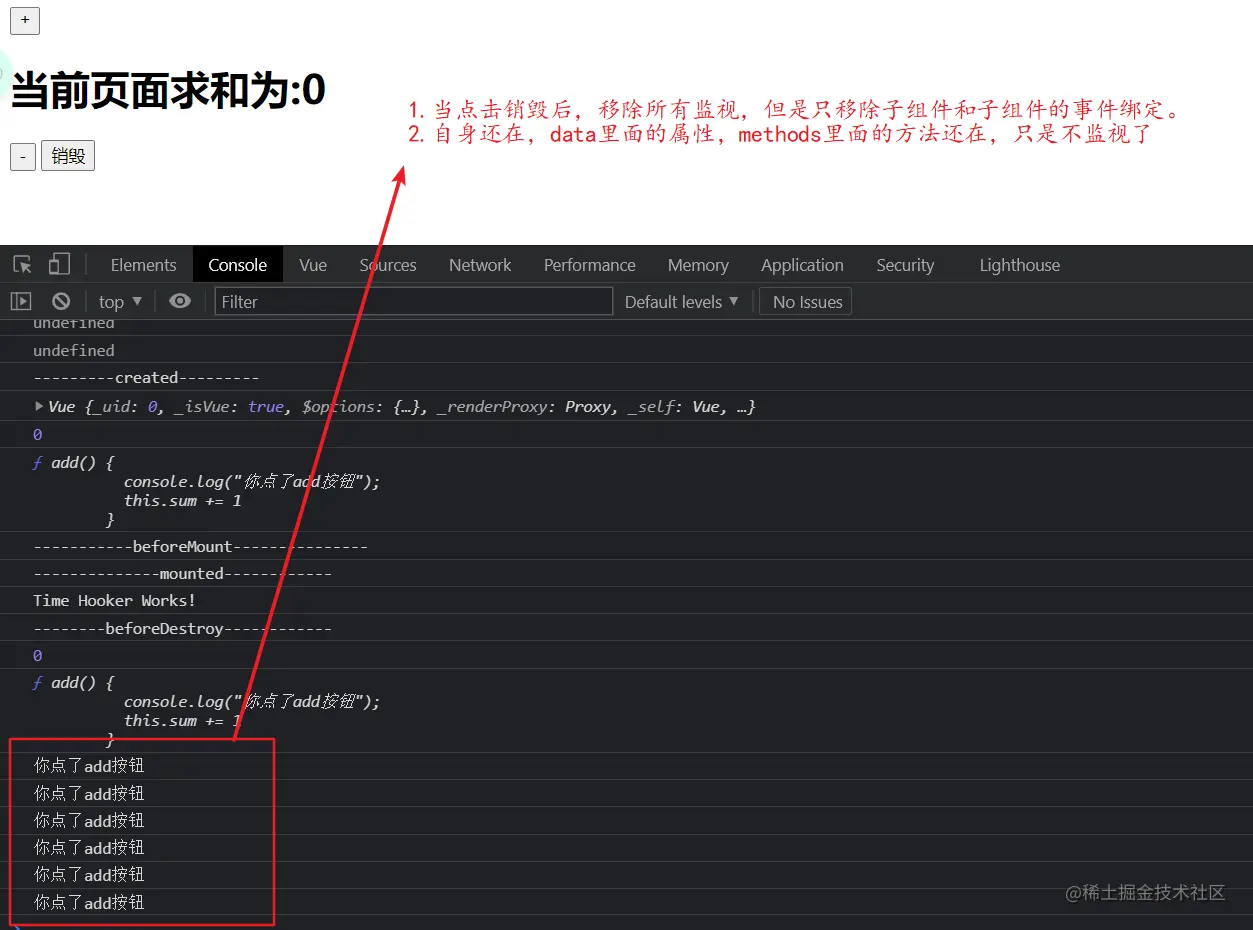Select the 'Time Hooker Works!' log line
Screen dimensions: 1253x930
pyautogui.click(x=114, y=601)
